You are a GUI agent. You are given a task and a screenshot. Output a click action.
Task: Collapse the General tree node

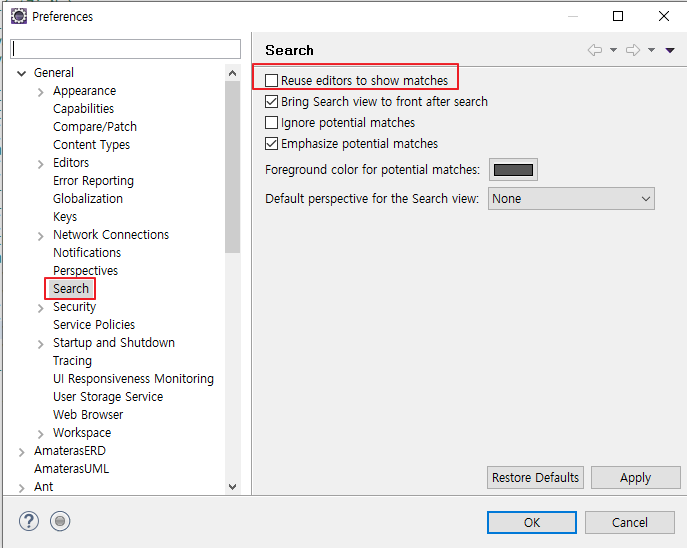point(21,73)
